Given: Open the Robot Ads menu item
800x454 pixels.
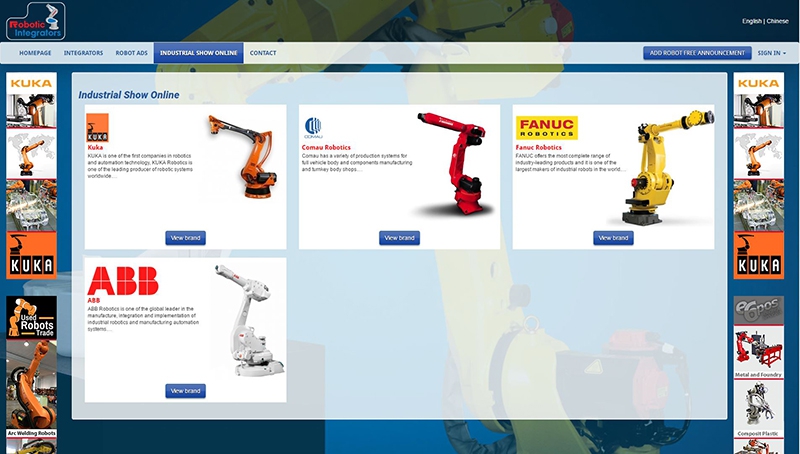Looking at the screenshot, I should tap(130, 53).
